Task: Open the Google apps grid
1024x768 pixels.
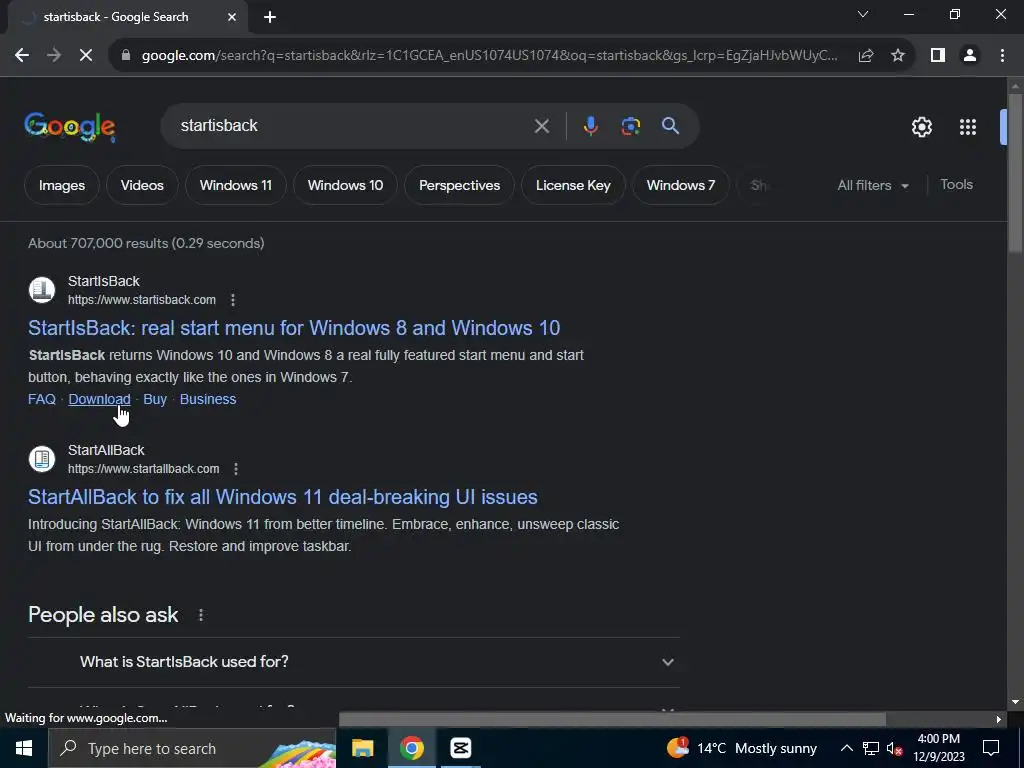Action: tap(968, 127)
